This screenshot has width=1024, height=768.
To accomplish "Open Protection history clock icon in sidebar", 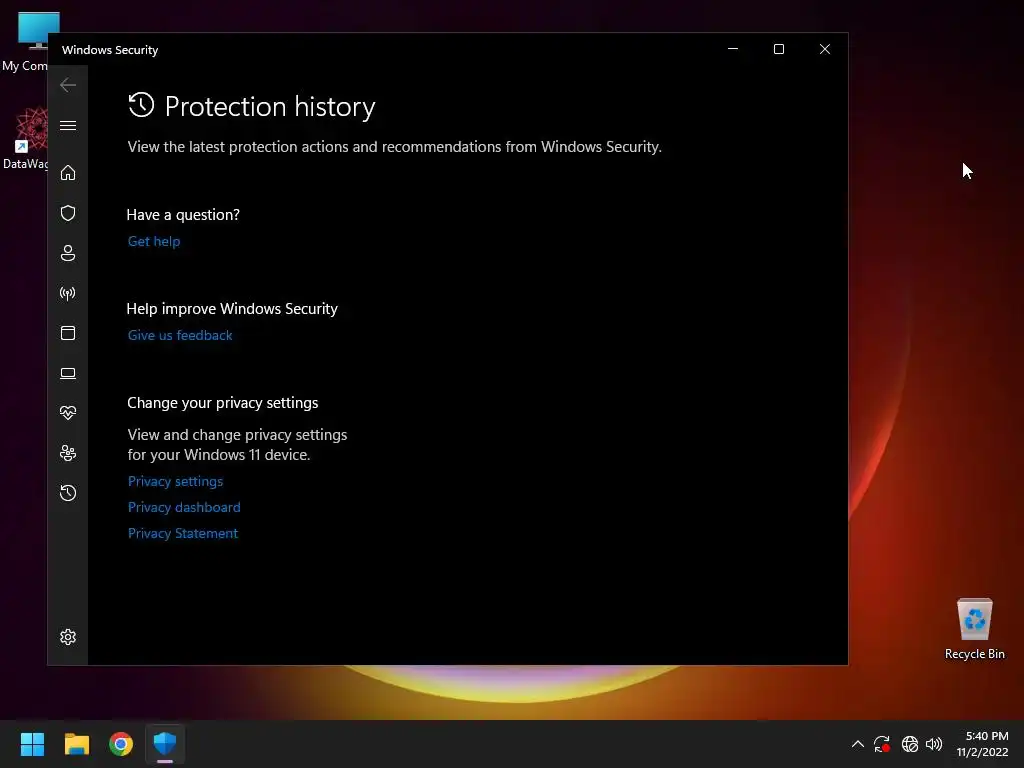I will coord(68,492).
